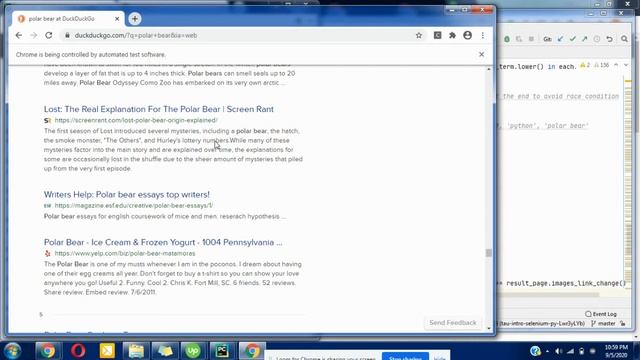
Task: Dismiss the automated test software infobar
Action: tap(482, 54)
